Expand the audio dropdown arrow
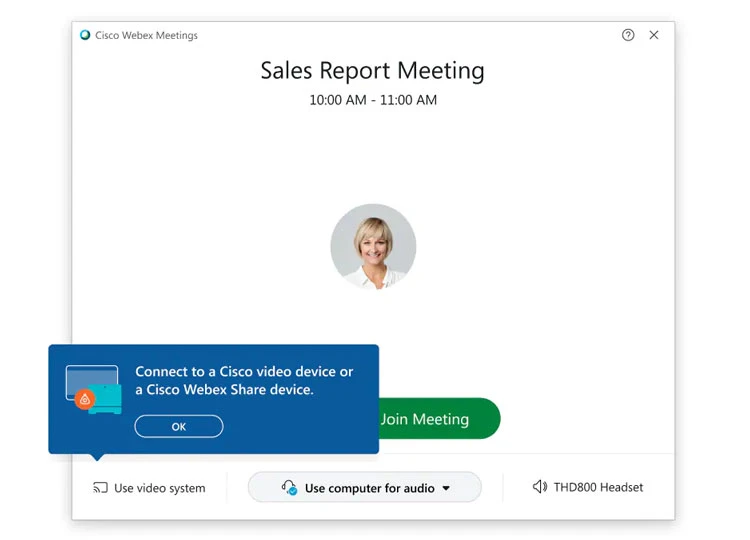 pos(446,488)
